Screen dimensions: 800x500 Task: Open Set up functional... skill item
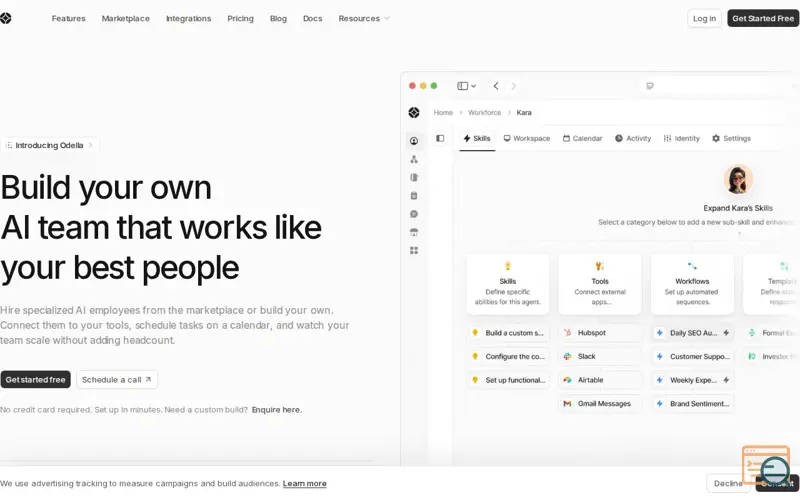click(x=508, y=380)
